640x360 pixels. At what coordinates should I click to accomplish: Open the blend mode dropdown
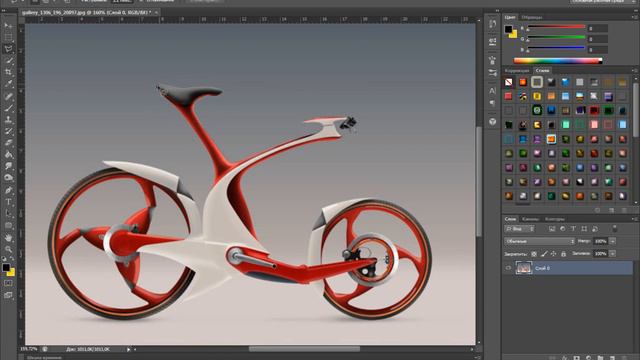pyautogui.click(x=539, y=242)
